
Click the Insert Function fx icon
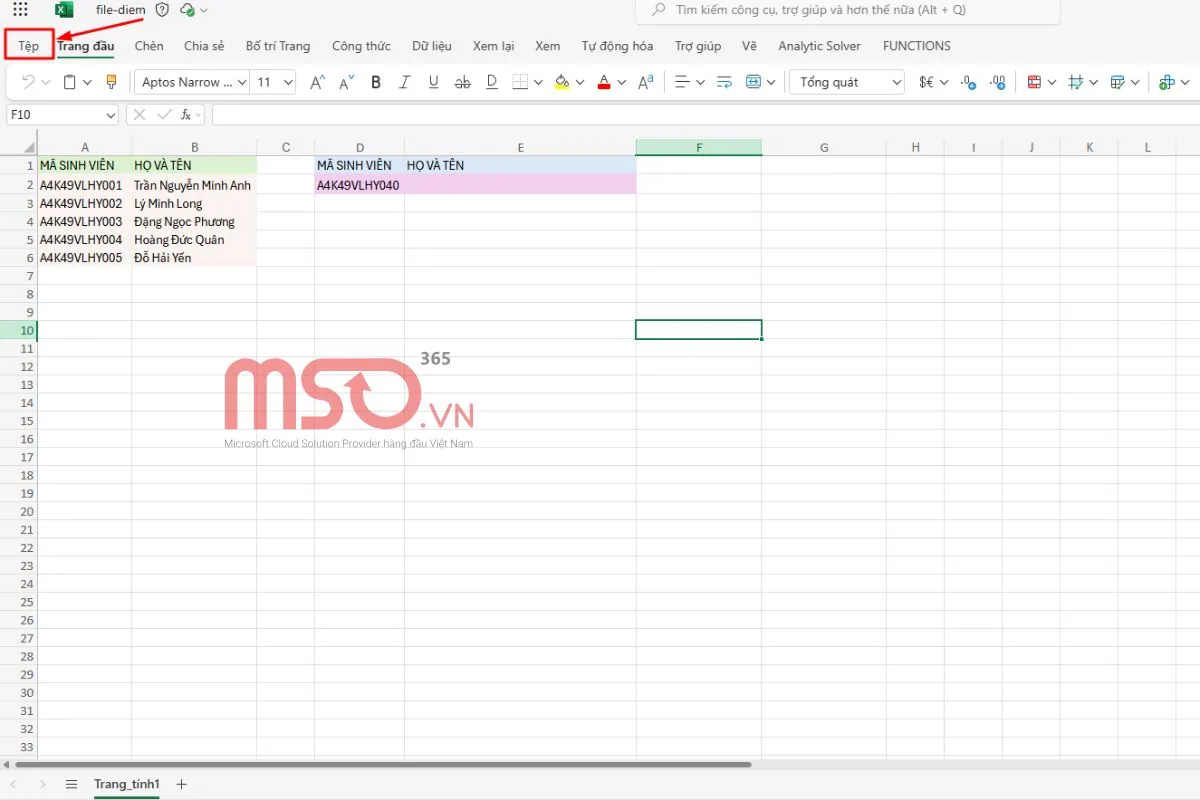(186, 115)
